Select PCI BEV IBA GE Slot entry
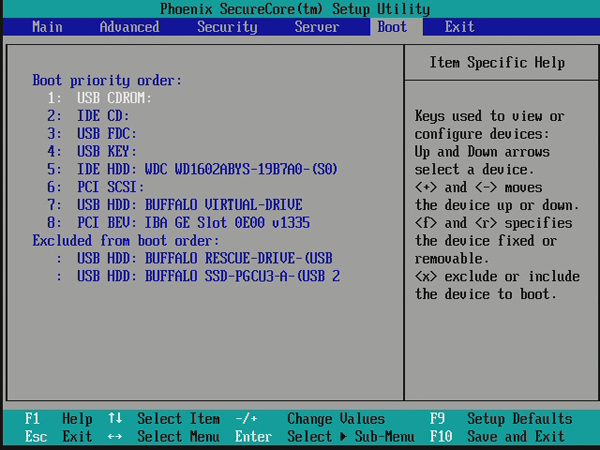The height and width of the screenshot is (450, 600). 179,222
